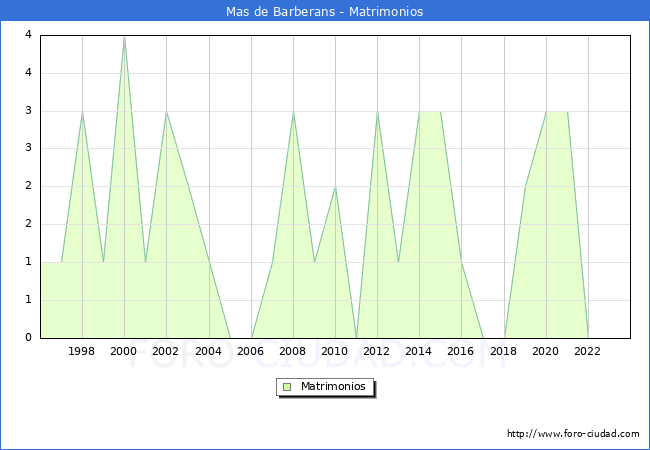Click the green Matrimonios legend swatch
This screenshot has height=450, width=650.
(x=287, y=387)
